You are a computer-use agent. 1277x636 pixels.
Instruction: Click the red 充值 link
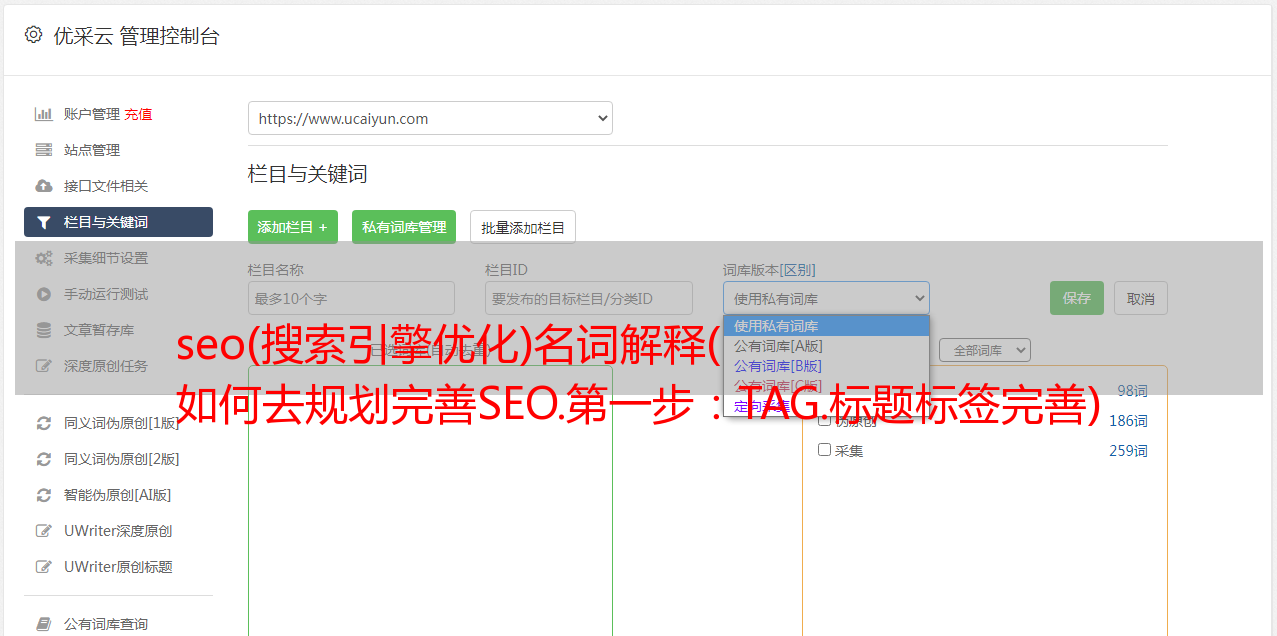click(138, 114)
